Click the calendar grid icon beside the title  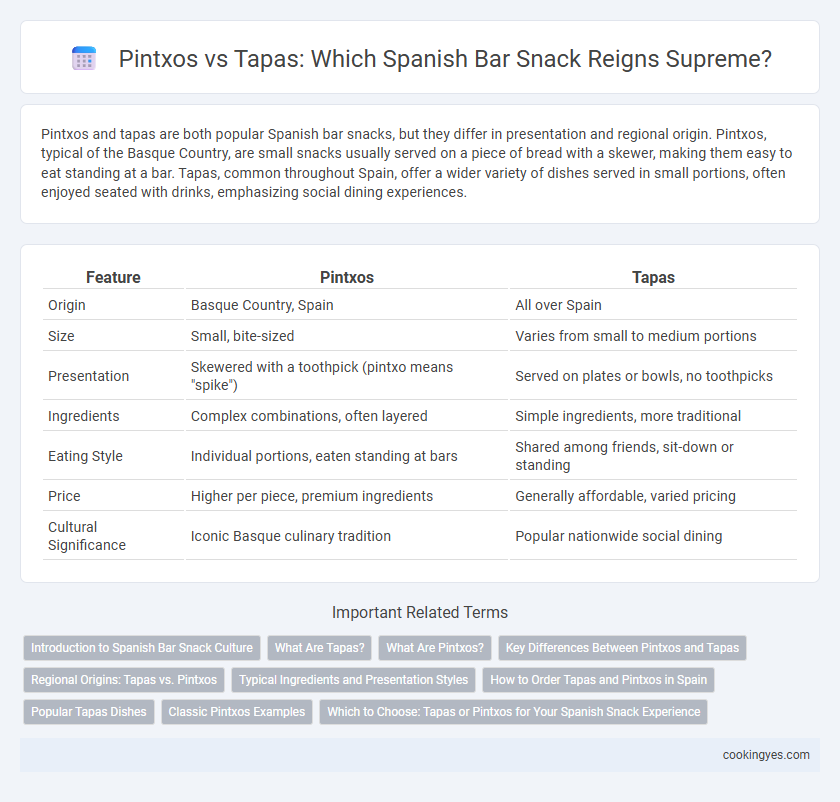[84, 58]
